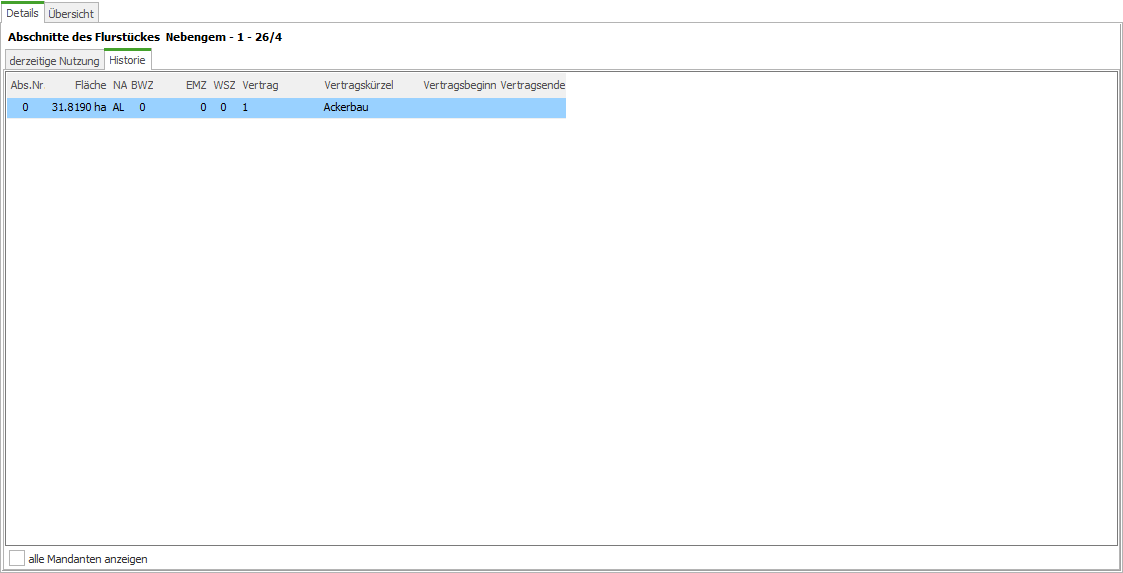Screen dimensions: 1123x573
Task: Click the BWZ column header
Action: (x=142, y=85)
